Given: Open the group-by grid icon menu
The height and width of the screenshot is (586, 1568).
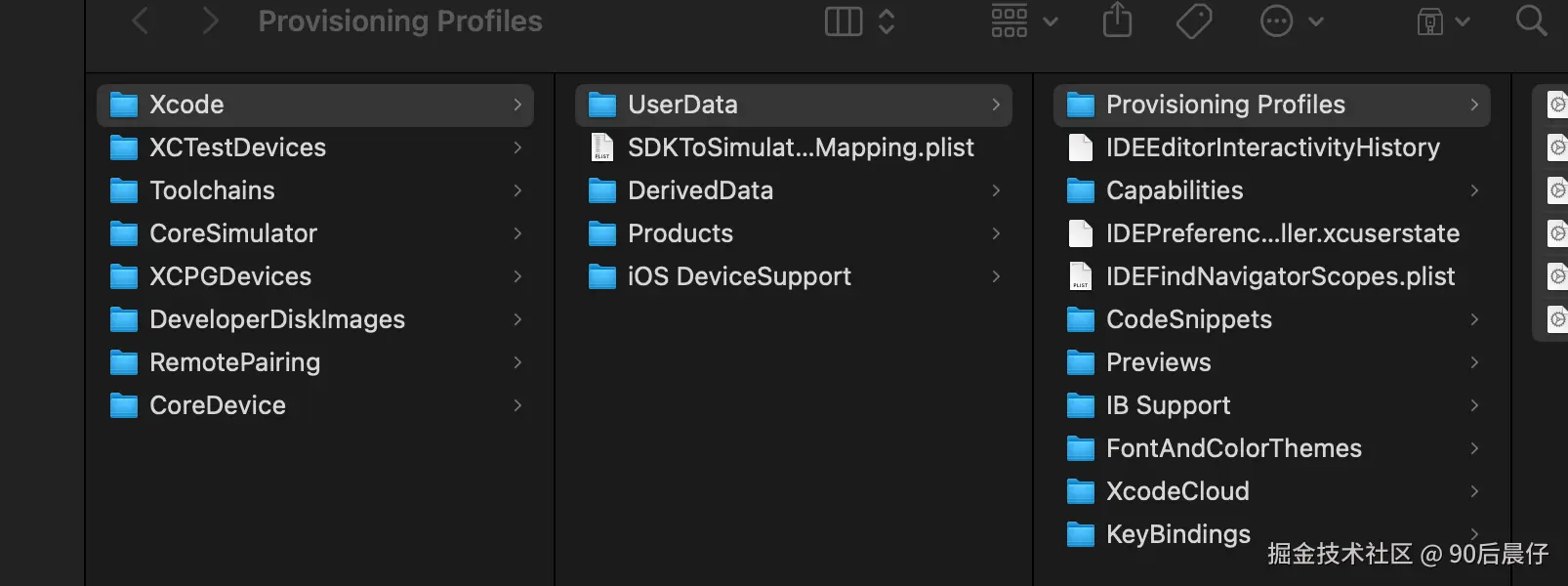Looking at the screenshot, I should pyautogui.click(x=1023, y=21).
